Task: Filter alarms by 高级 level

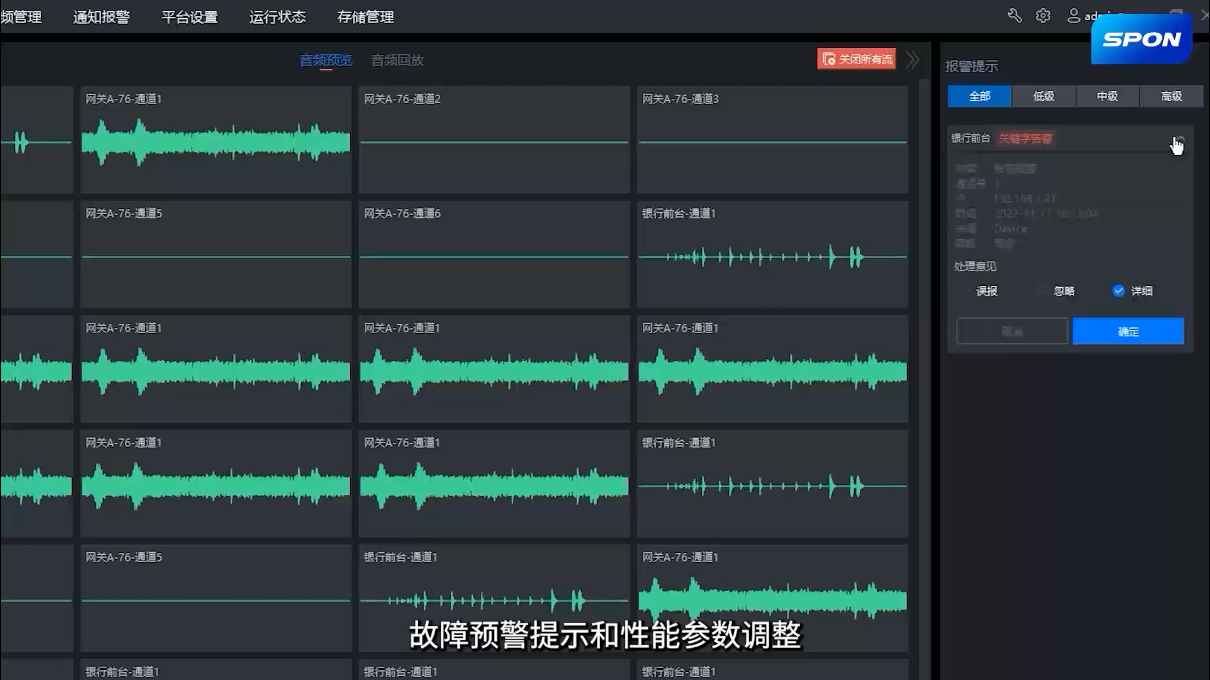Action: point(1171,96)
